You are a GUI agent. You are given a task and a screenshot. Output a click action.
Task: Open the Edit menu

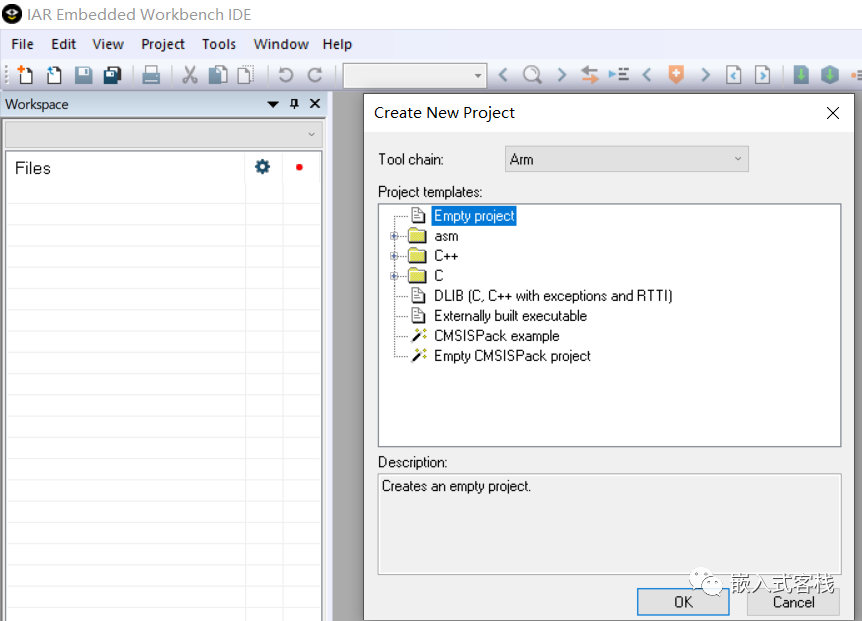[x=63, y=44]
